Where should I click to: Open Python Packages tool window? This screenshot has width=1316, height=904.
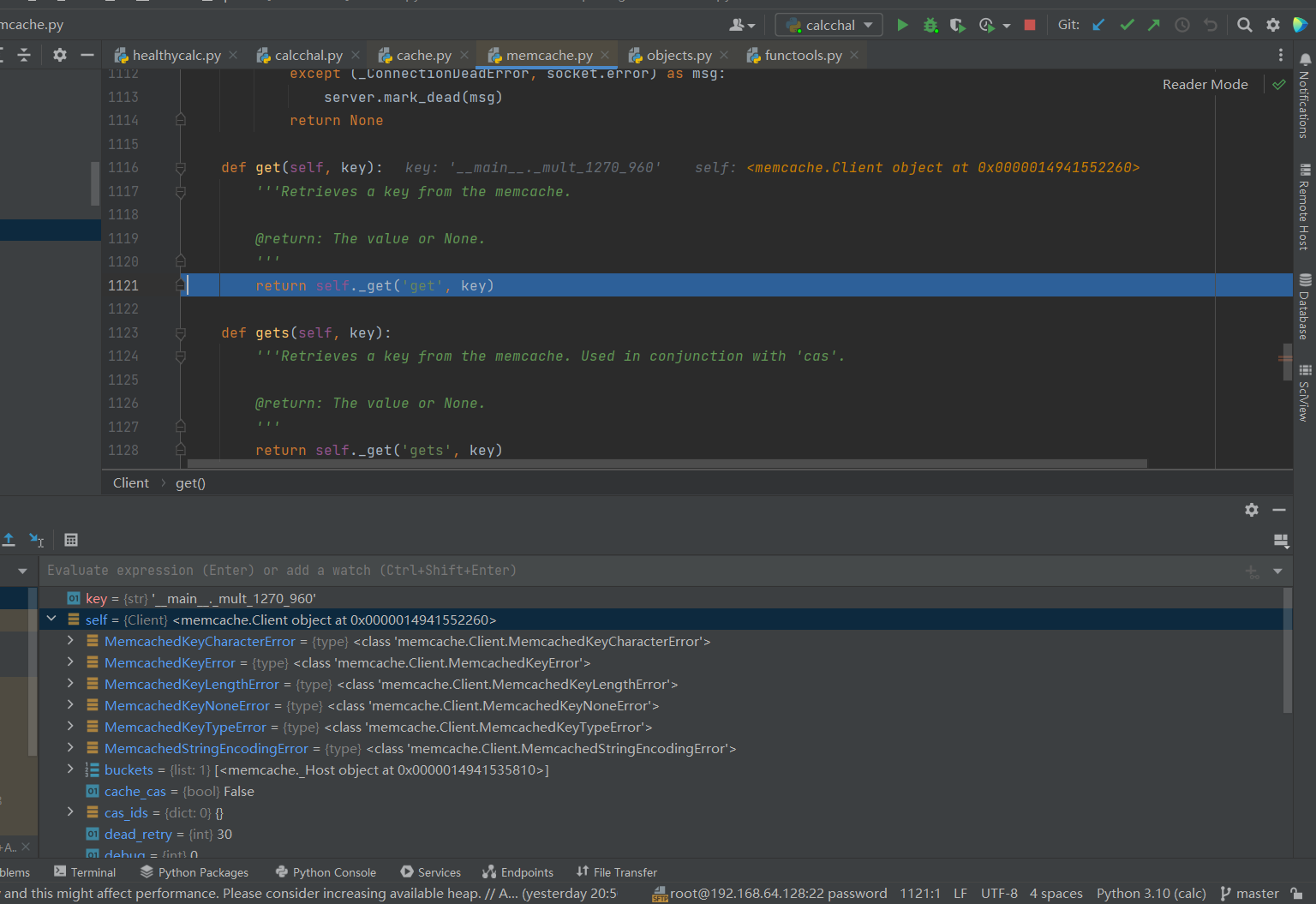(194, 872)
